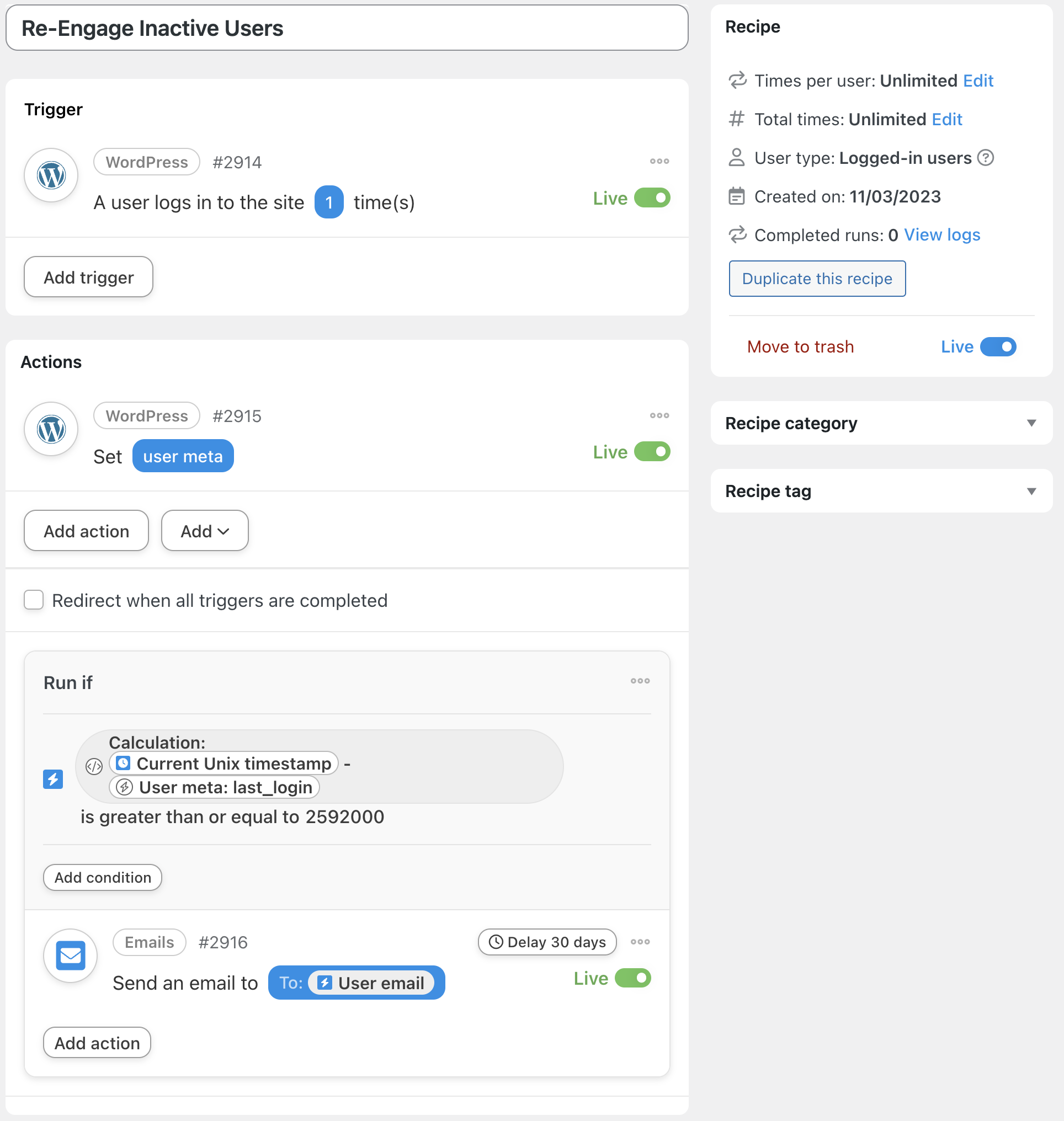Click the WordPress logo icon in the trigger

pos(51,175)
